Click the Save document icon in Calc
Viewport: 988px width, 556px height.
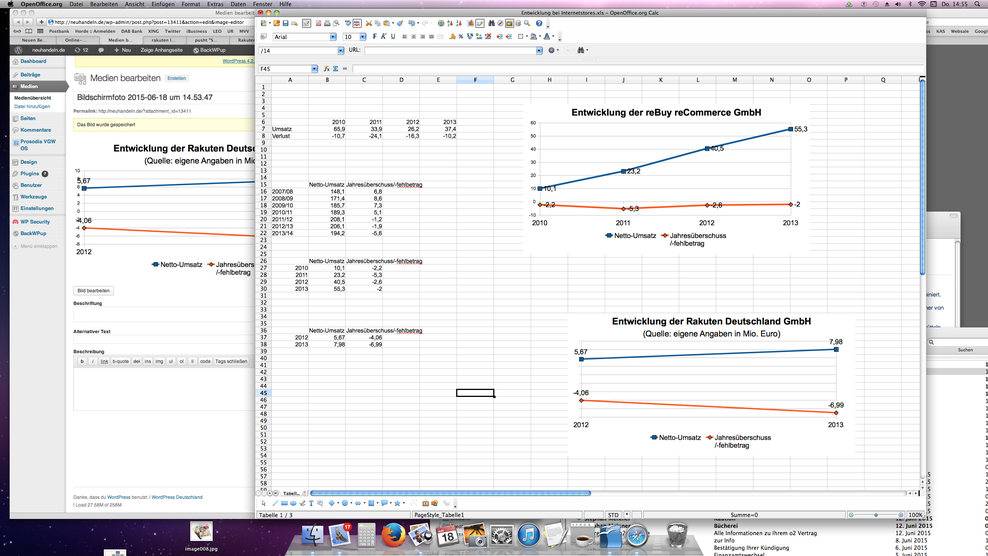point(285,23)
